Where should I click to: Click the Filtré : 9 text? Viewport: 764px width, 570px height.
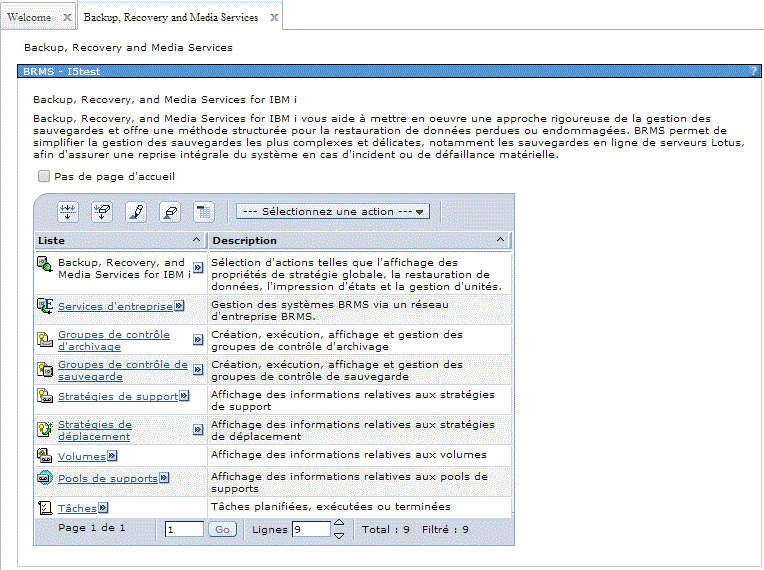point(445,530)
